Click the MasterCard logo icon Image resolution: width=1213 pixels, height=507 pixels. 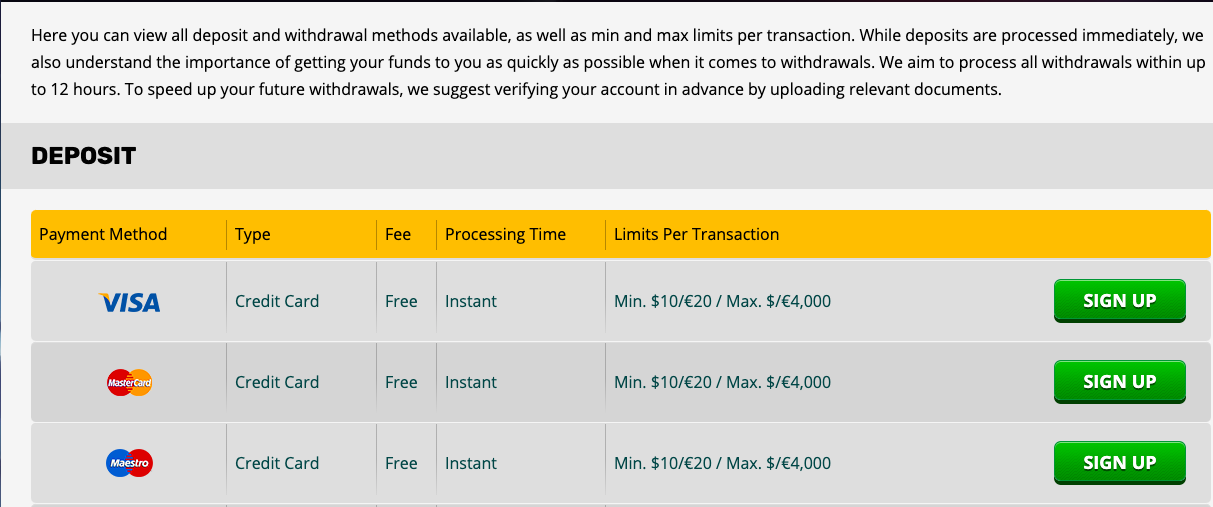pyautogui.click(x=129, y=382)
